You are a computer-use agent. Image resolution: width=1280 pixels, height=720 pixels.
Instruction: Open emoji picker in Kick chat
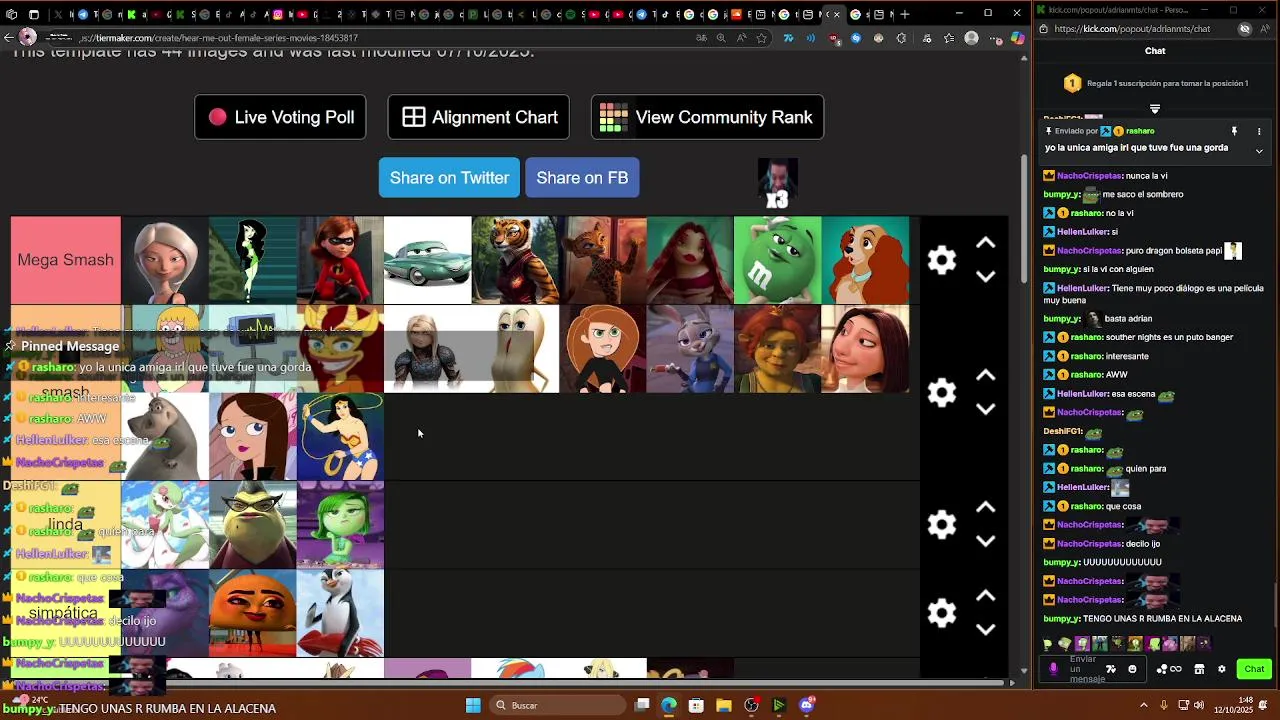click(x=1132, y=669)
